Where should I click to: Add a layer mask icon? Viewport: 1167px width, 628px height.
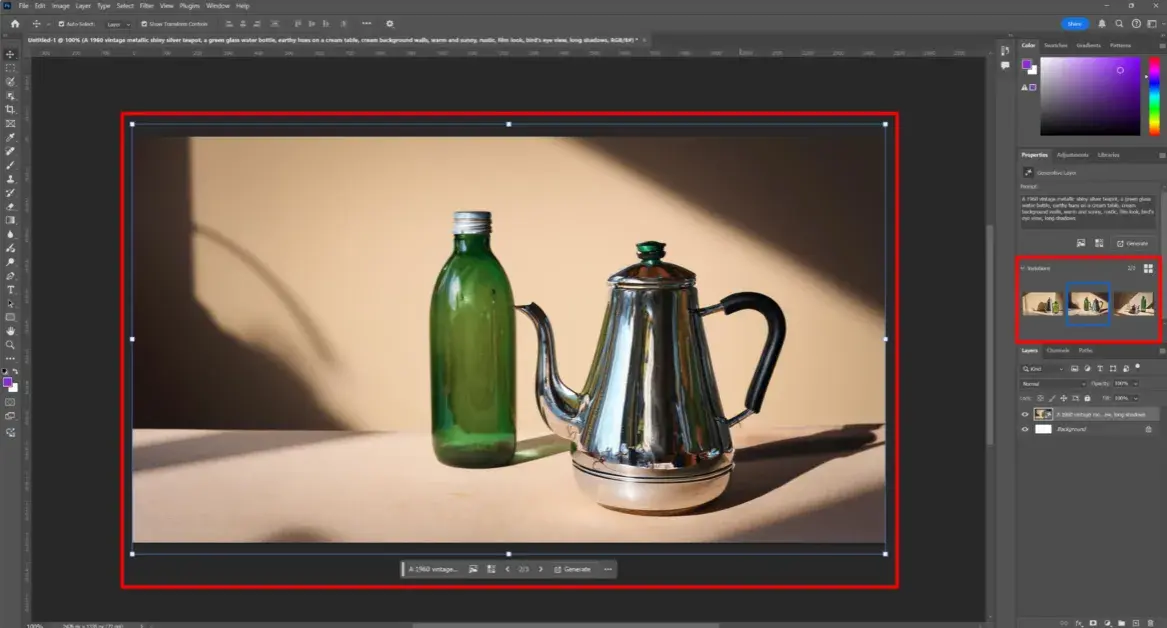1093,623
